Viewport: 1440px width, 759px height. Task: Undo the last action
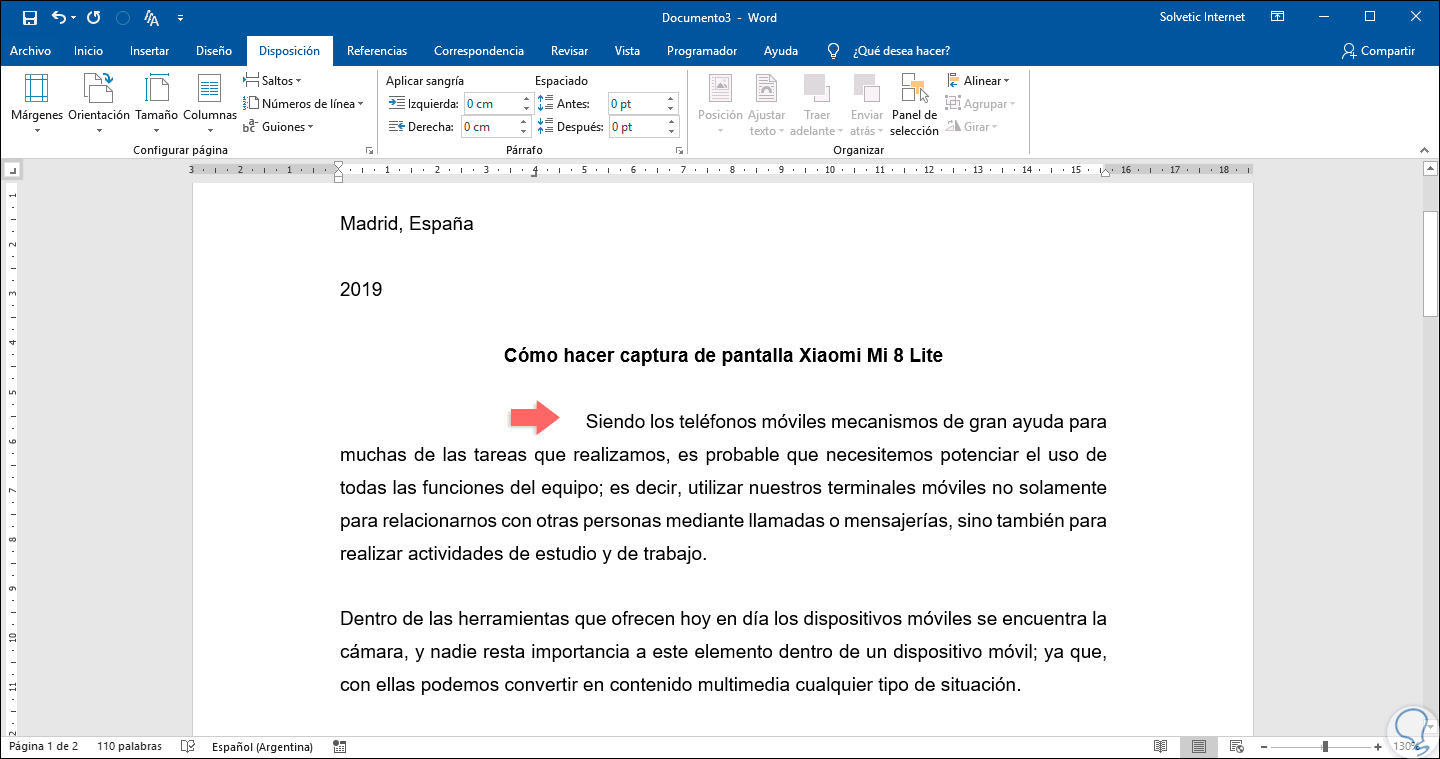[58, 18]
